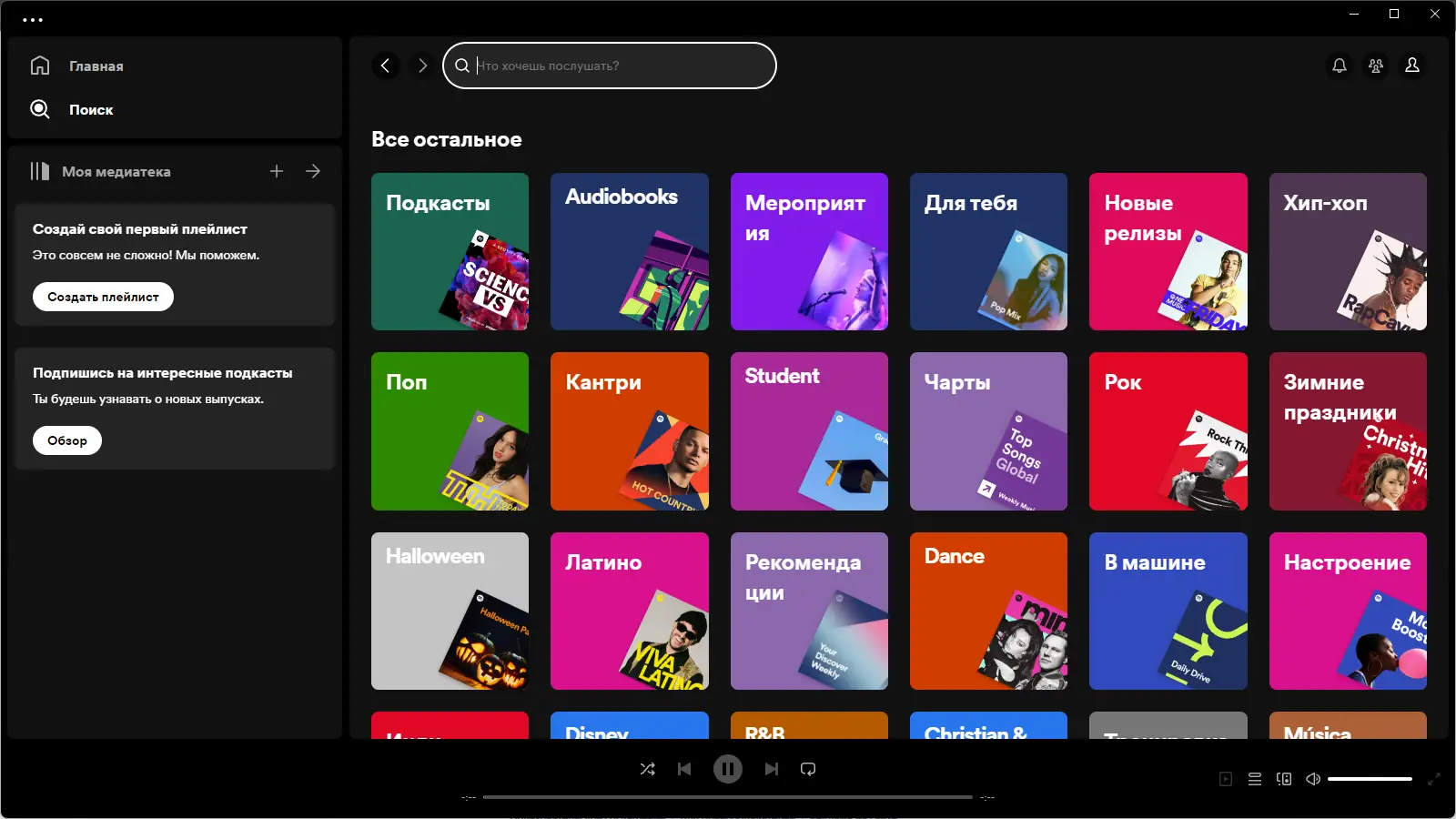Open the В машине category card
Viewport: 1456px width, 819px height.
point(1168,611)
